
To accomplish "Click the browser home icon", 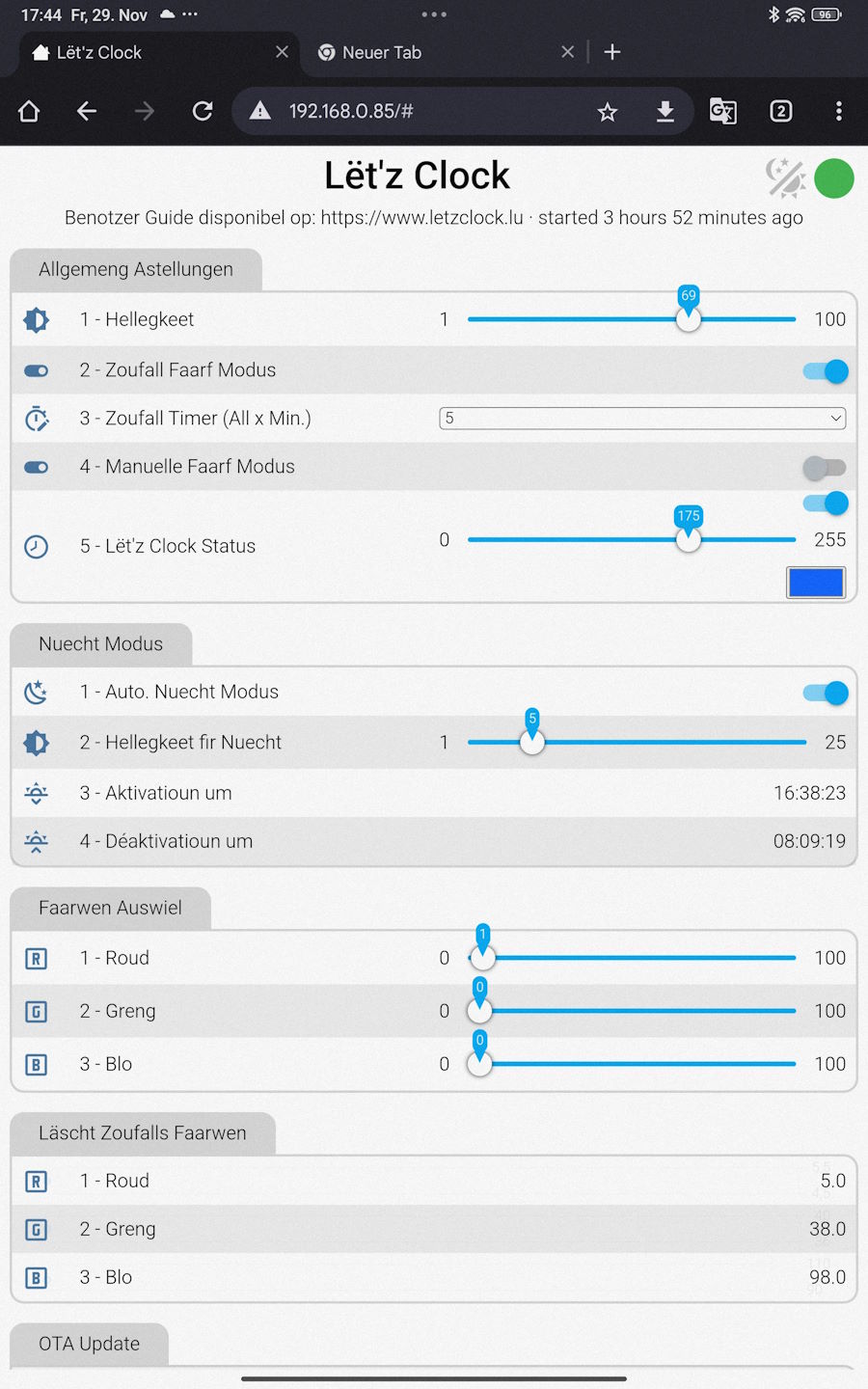I will point(29,112).
